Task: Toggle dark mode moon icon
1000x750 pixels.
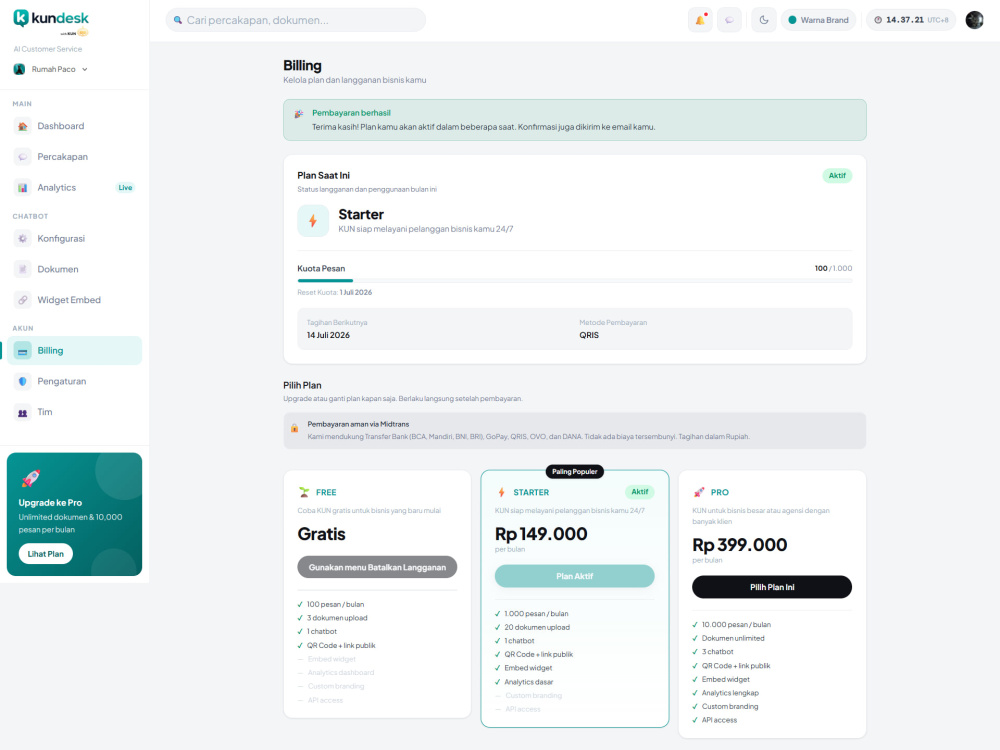Action: (x=763, y=20)
